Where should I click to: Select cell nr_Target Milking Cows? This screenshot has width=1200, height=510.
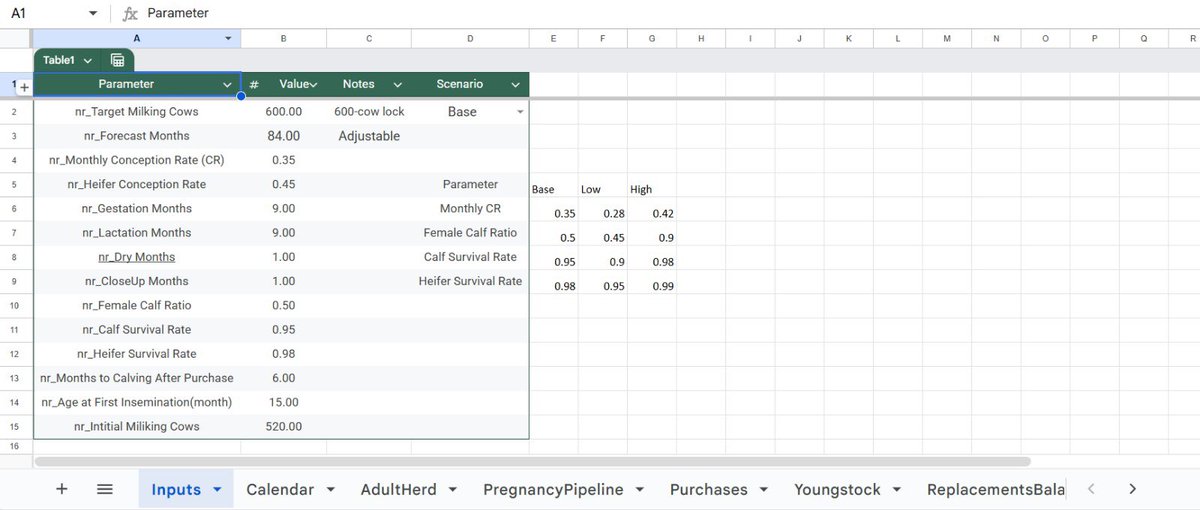coord(137,112)
